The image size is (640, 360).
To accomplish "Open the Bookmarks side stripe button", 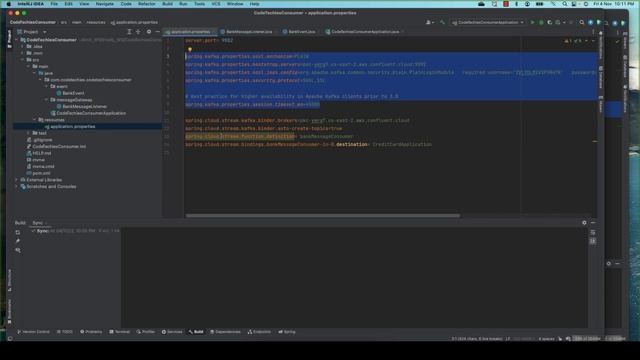I will point(9,312).
